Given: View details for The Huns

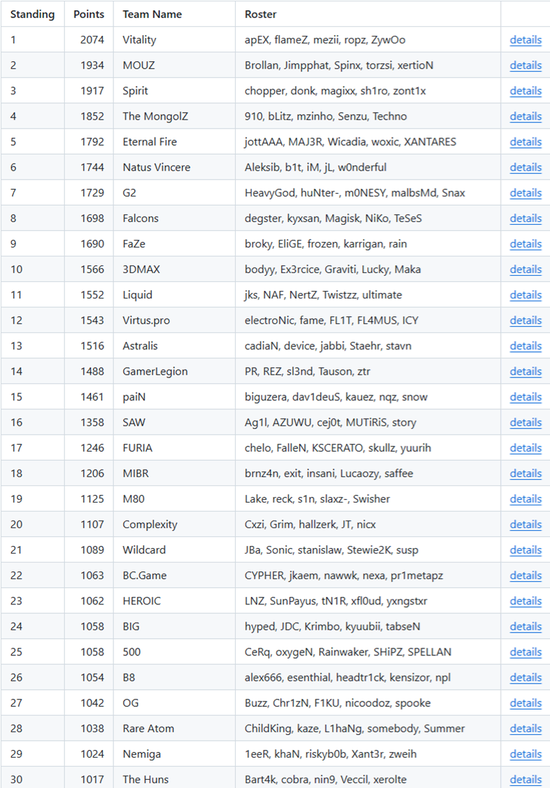Looking at the screenshot, I should [525, 779].
